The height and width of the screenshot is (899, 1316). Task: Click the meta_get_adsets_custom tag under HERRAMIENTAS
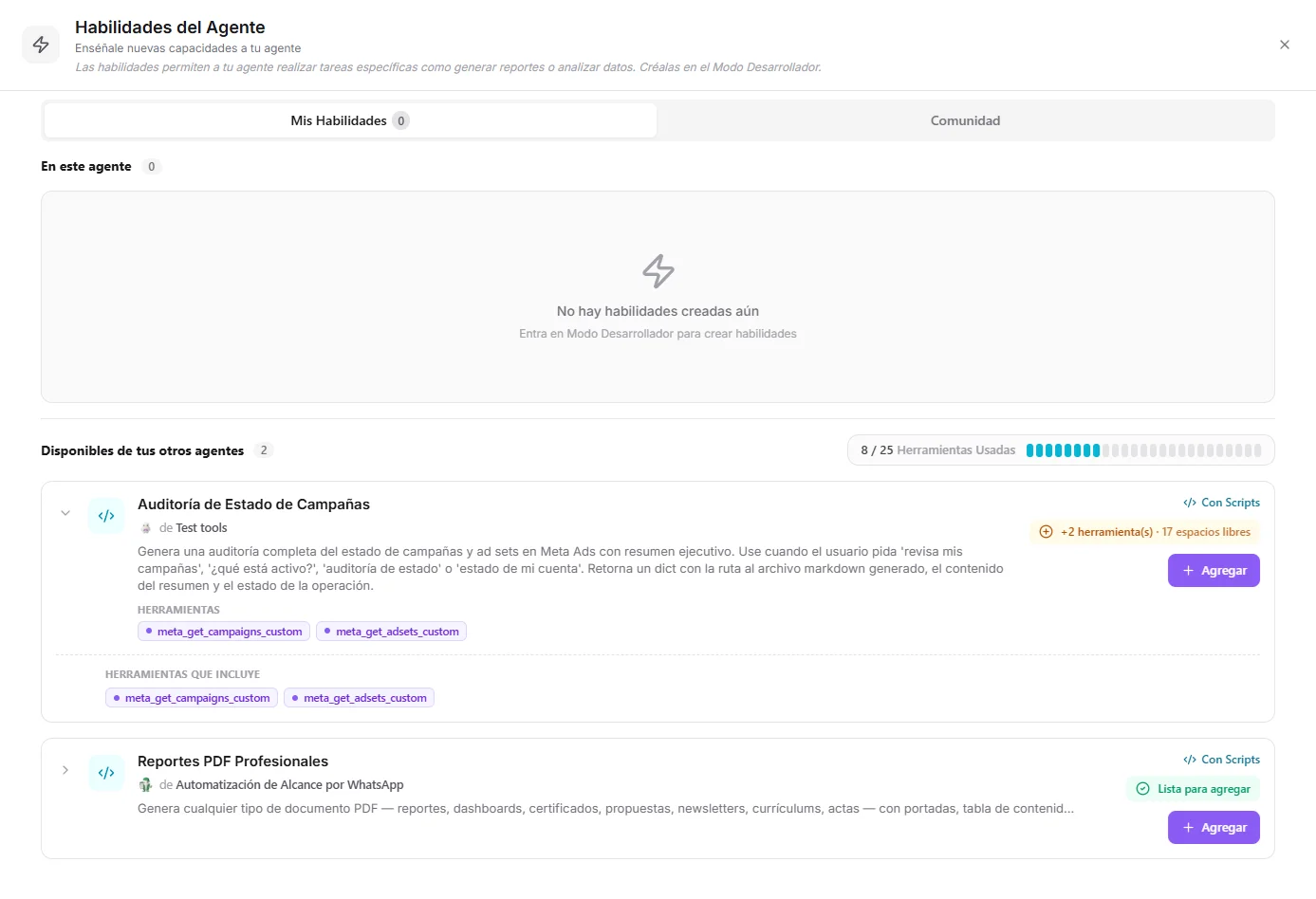click(x=391, y=632)
